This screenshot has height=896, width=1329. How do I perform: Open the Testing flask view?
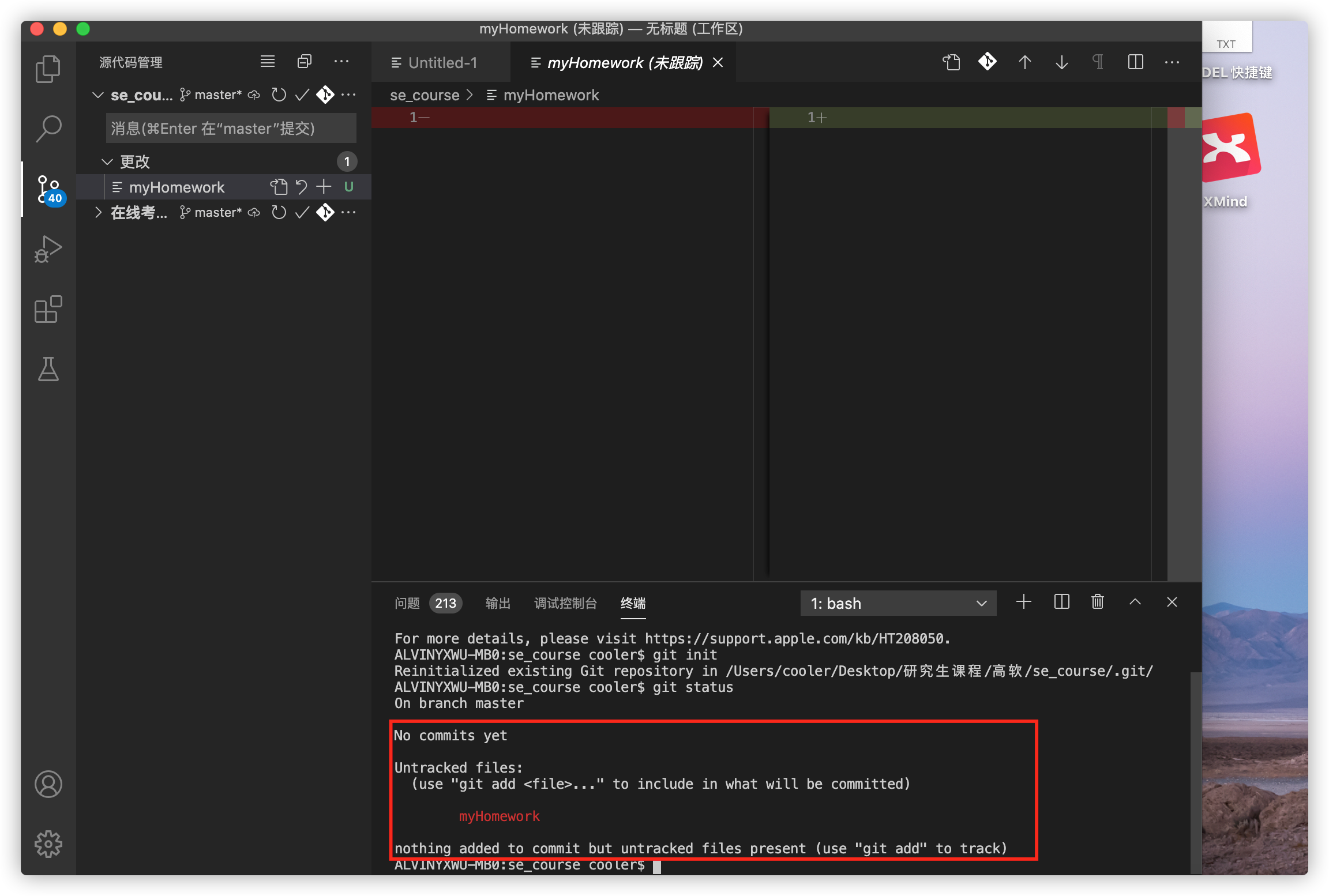tap(48, 369)
